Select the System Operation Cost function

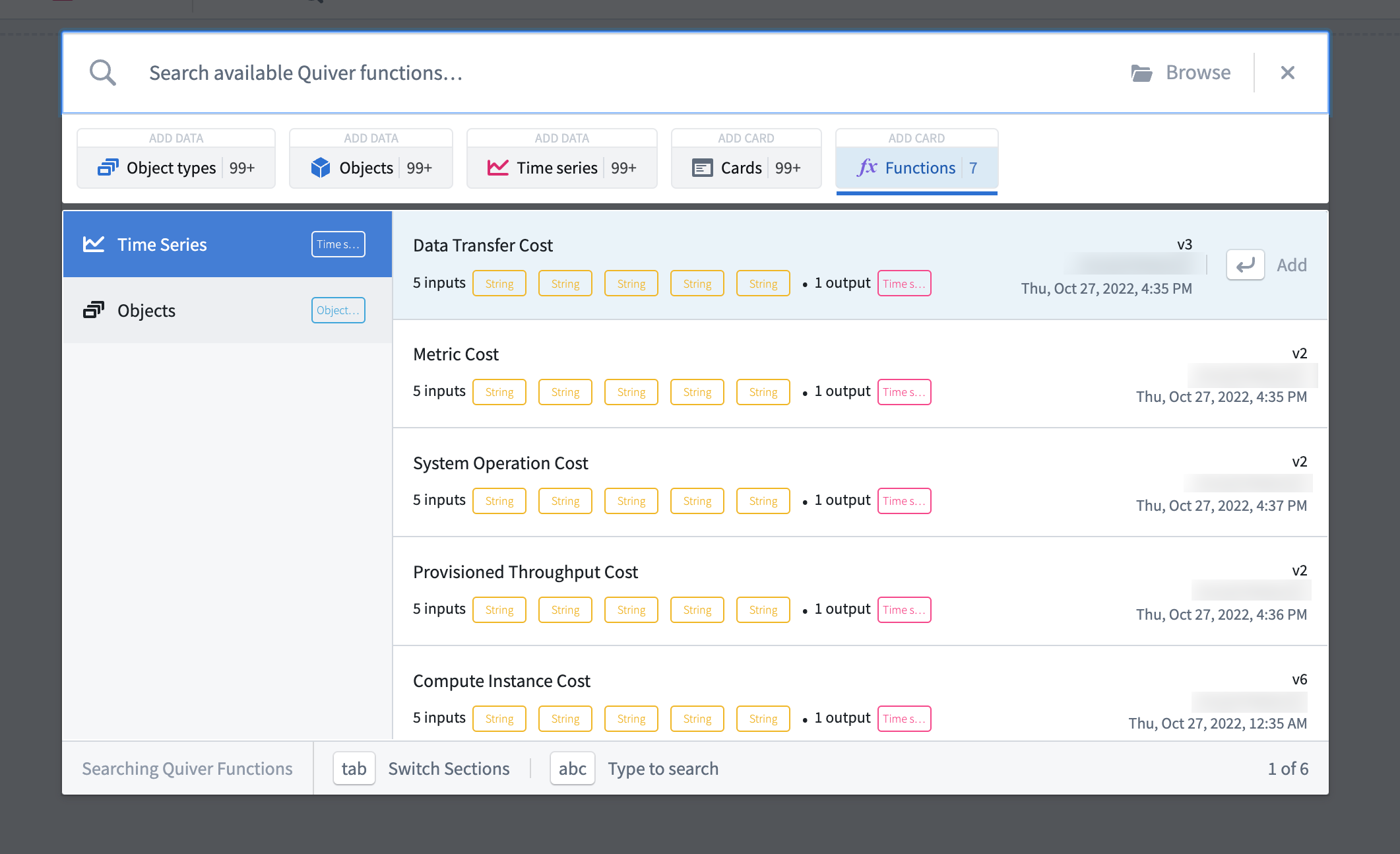coord(860,483)
